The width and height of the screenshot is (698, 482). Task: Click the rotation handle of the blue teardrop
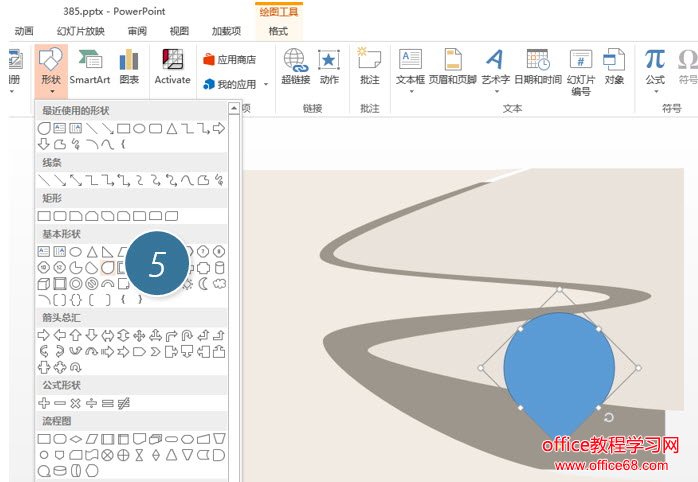click(x=609, y=417)
